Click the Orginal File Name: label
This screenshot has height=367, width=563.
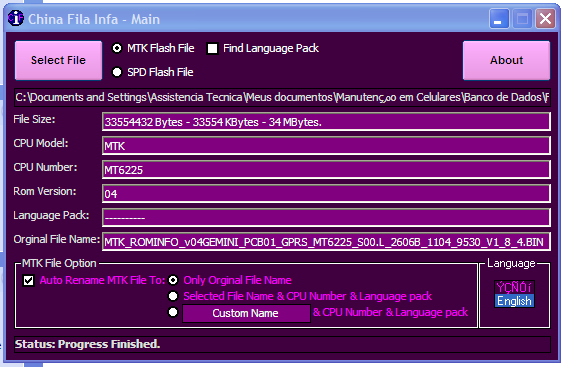point(57,239)
